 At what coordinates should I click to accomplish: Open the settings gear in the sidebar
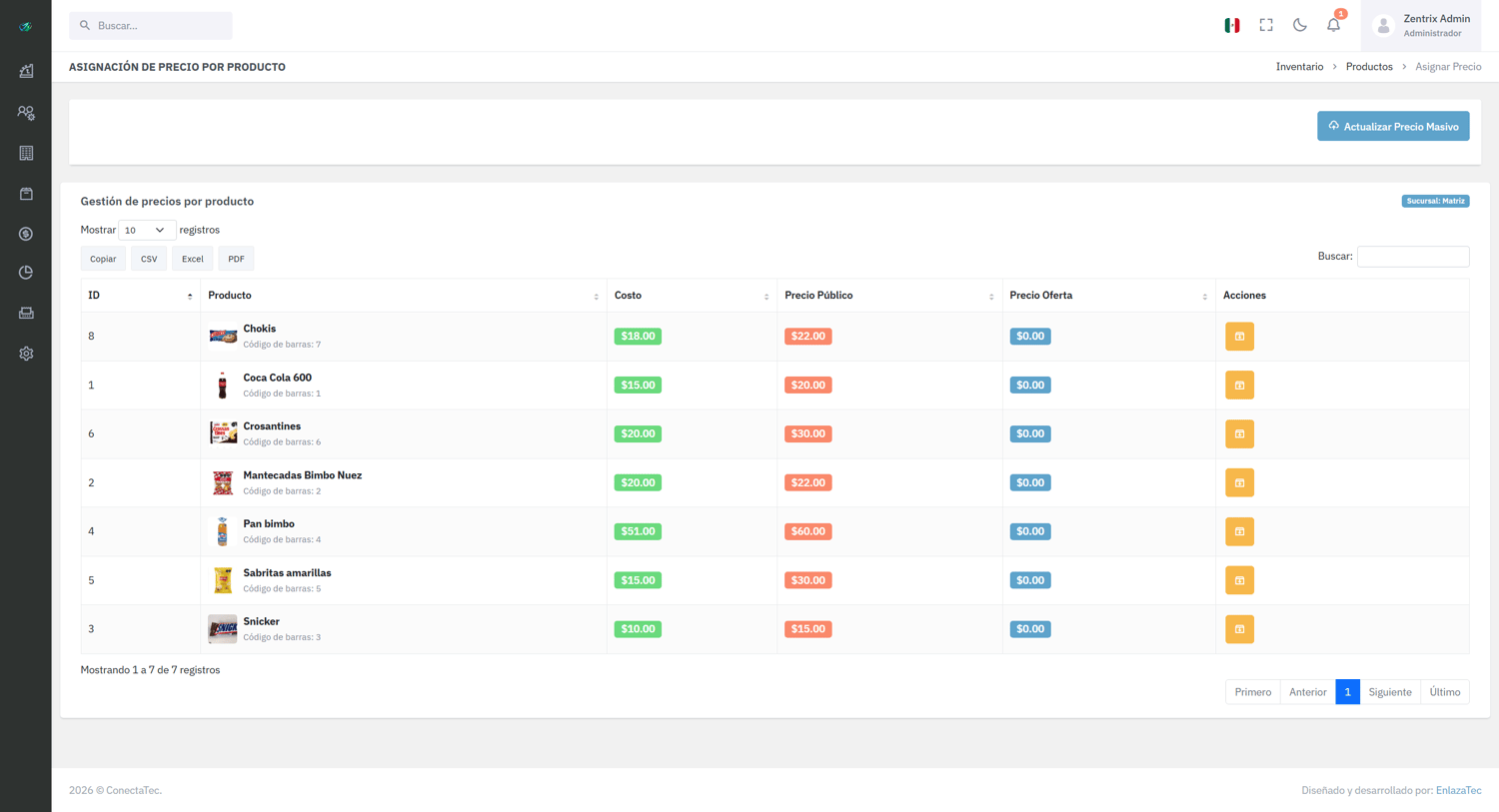[26, 354]
